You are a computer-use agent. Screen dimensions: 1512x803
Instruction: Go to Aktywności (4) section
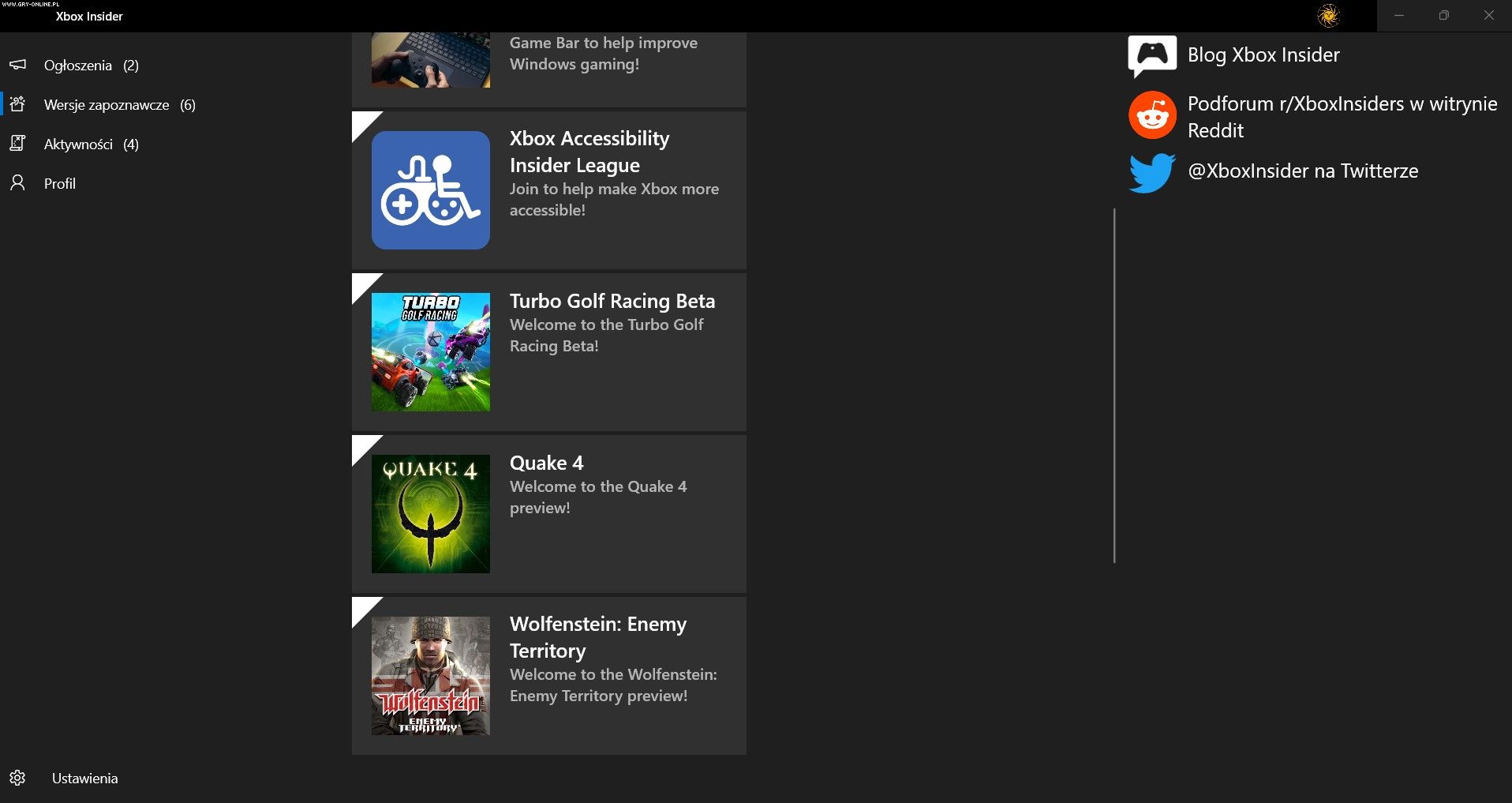pyautogui.click(x=92, y=144)
